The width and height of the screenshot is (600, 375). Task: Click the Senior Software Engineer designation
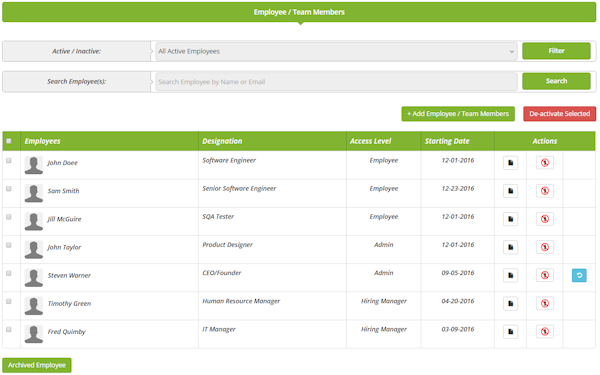239,189
